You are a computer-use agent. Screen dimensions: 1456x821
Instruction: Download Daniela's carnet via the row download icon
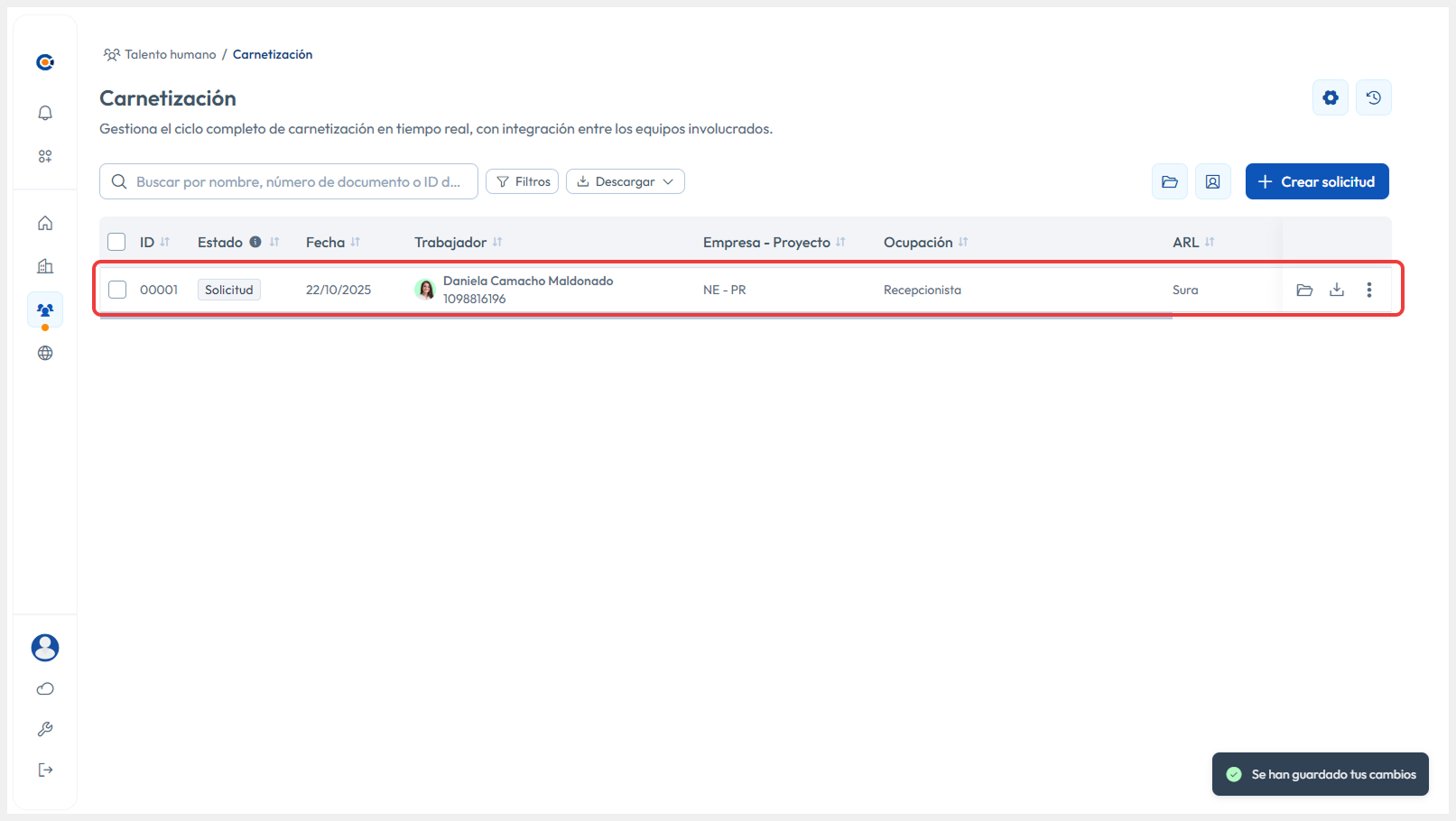tap(1337, 290)
